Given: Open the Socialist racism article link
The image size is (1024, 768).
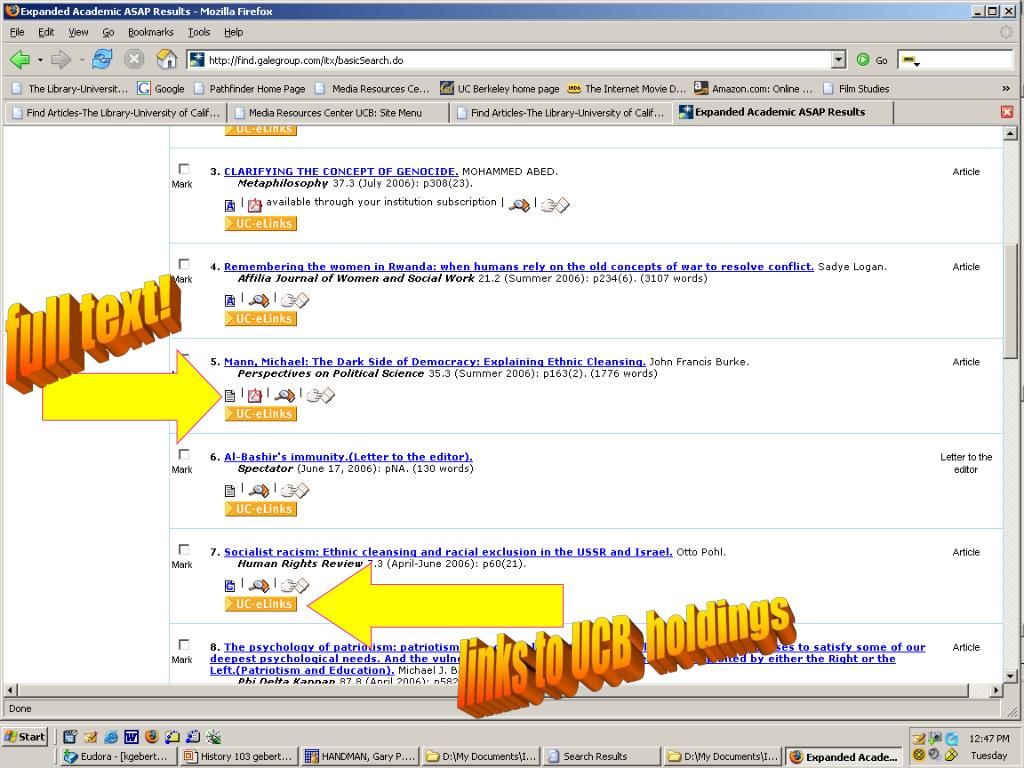Looking at the screenshot, I should point(448,552).
